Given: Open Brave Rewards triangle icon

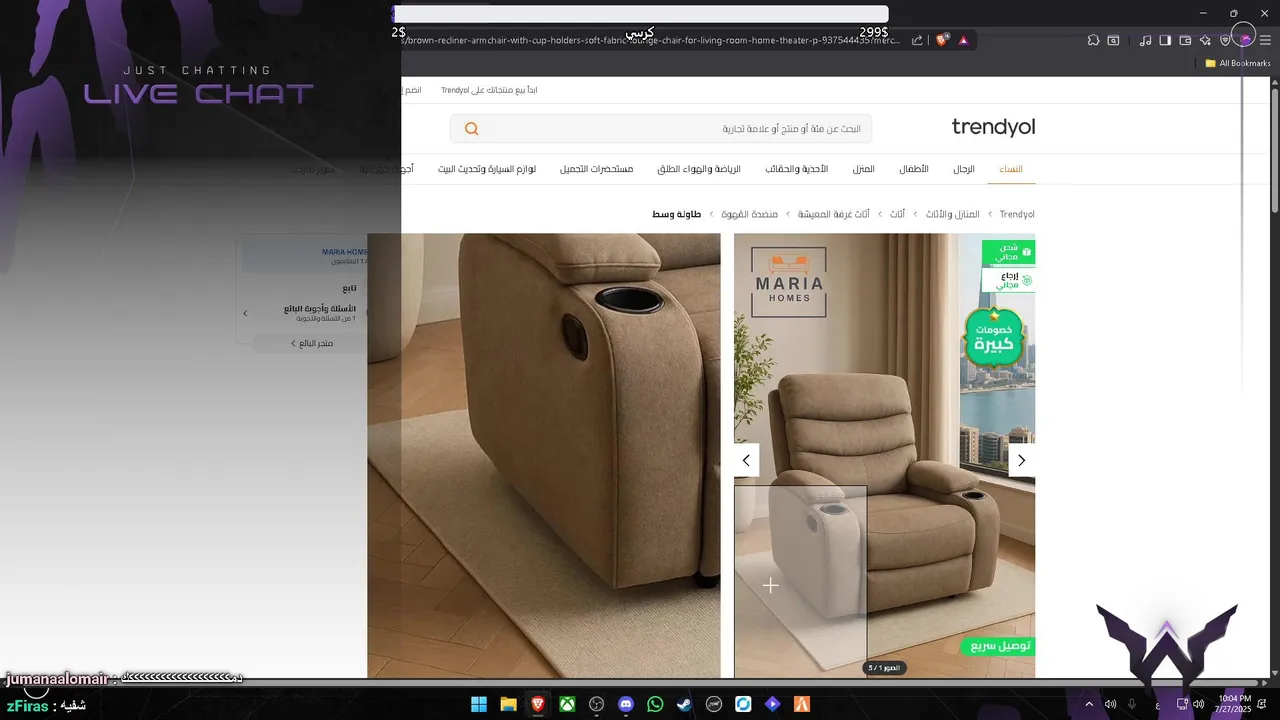Looking at the screenshot, I should coord(963,40).
